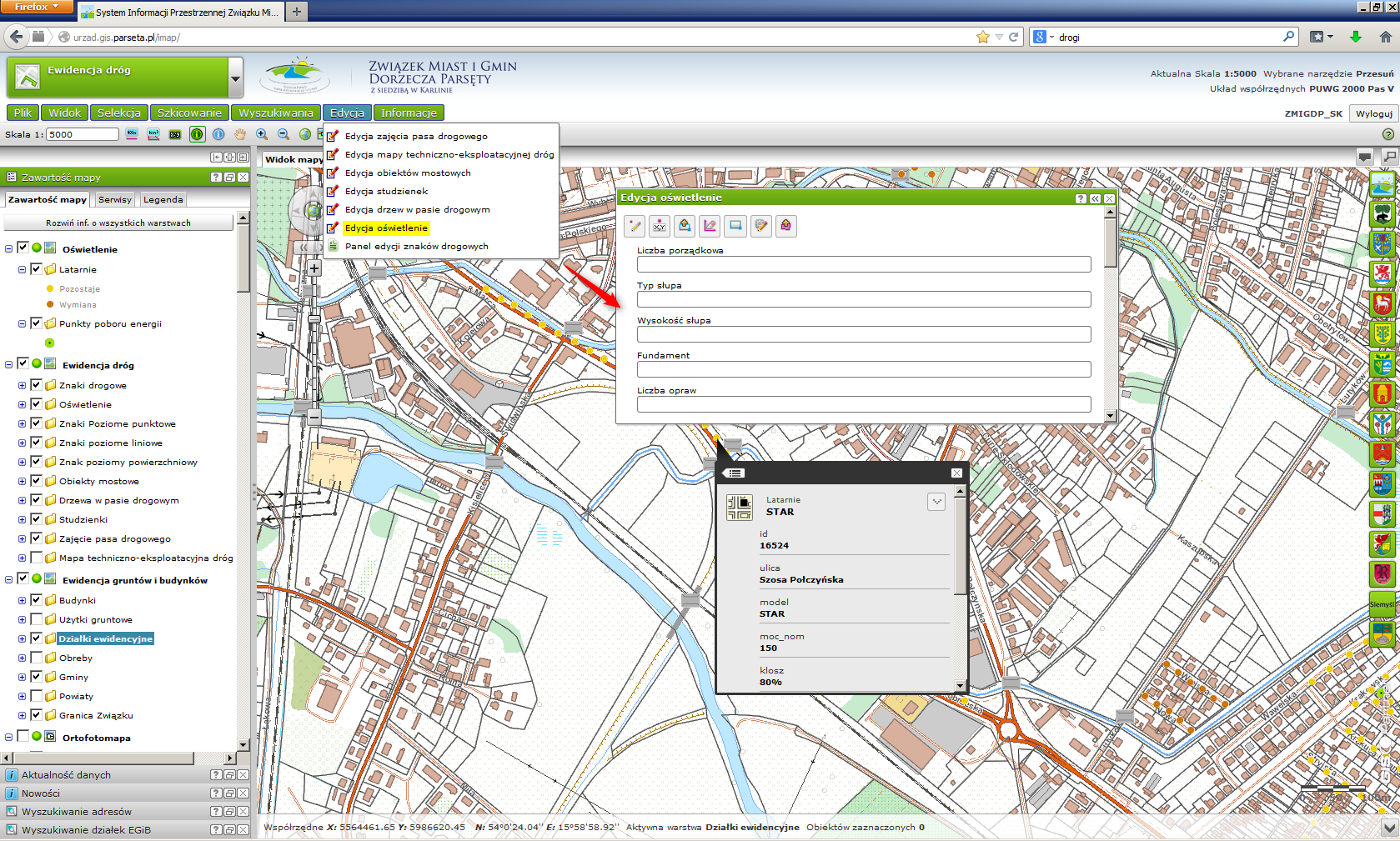Open help for Edycja oświetlenie panel

[1081, 198]
